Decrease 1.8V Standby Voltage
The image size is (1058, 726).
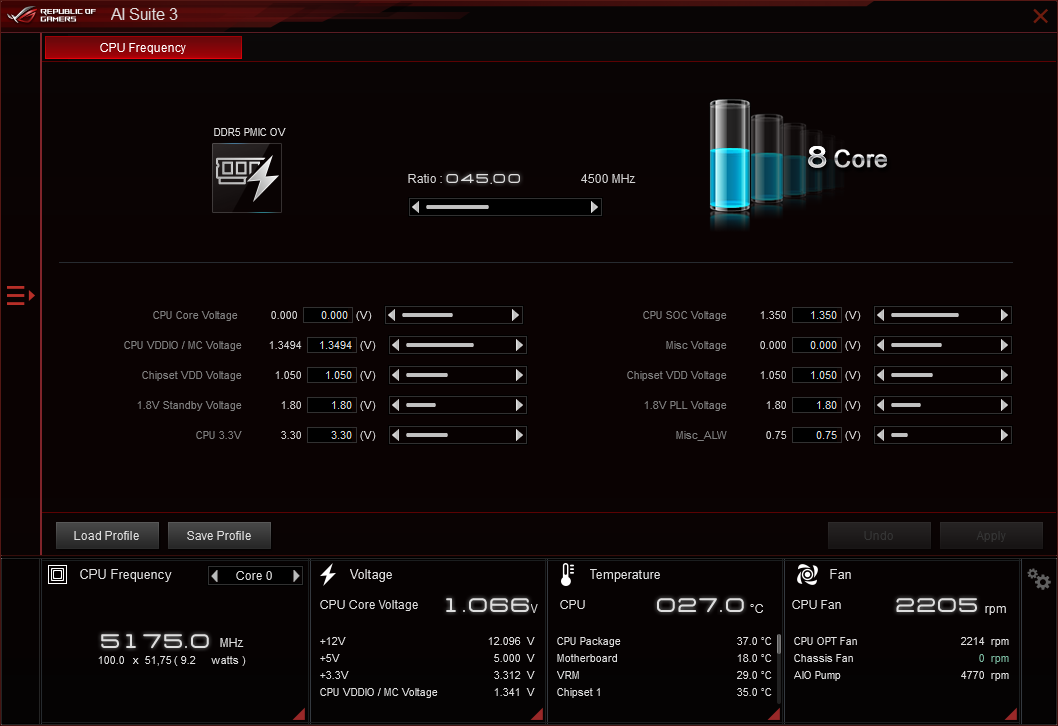click(395, 406)
